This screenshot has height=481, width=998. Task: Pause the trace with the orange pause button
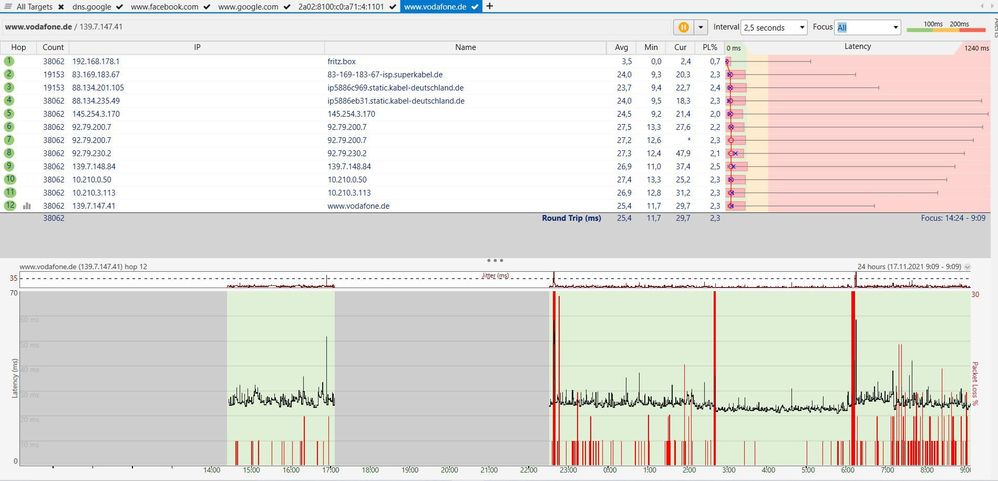[x=684, y=27]
